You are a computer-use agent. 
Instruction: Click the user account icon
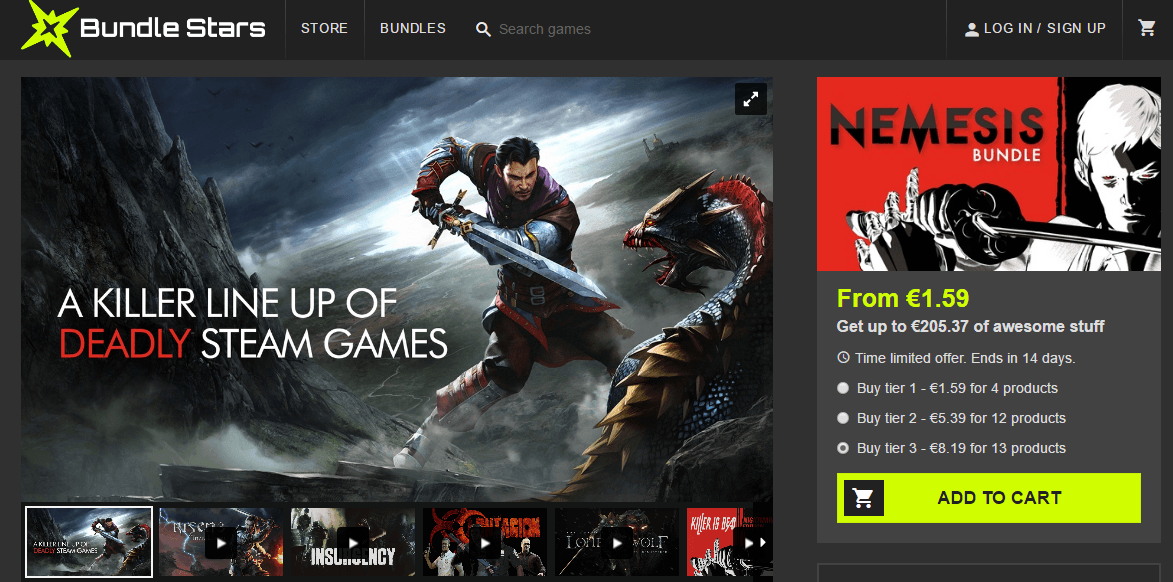click(x=972, y=29)
